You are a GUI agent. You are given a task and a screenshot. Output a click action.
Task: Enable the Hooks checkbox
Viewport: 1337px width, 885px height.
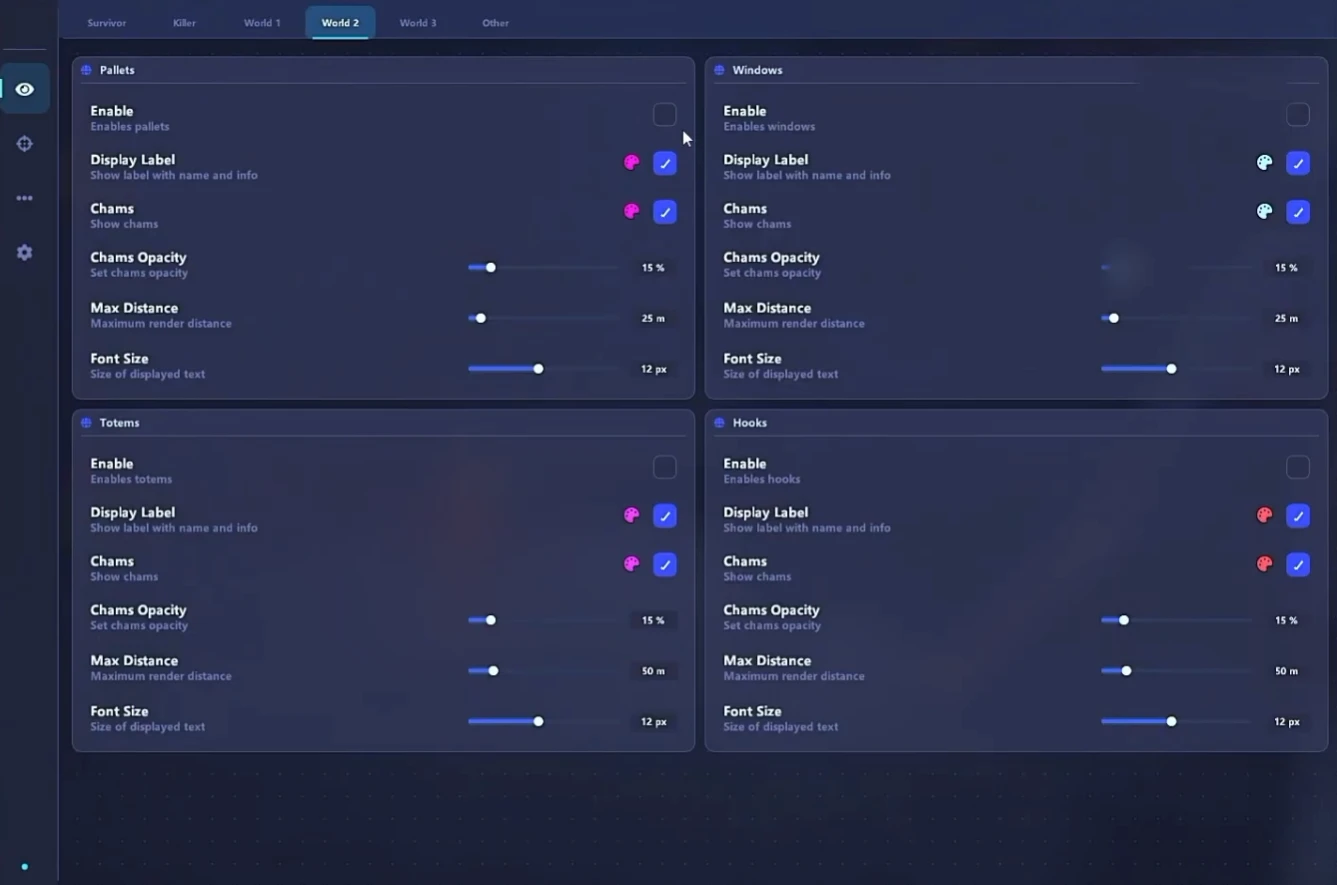point(1298,468)
